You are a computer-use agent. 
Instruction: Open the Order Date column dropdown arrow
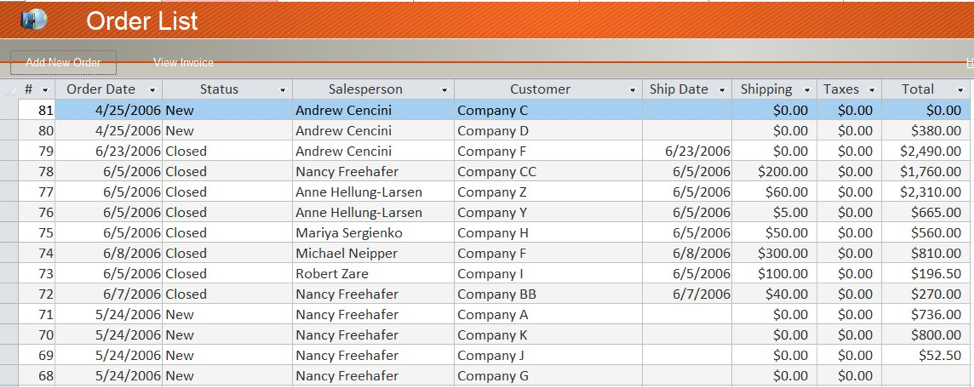tap(152, 90)
